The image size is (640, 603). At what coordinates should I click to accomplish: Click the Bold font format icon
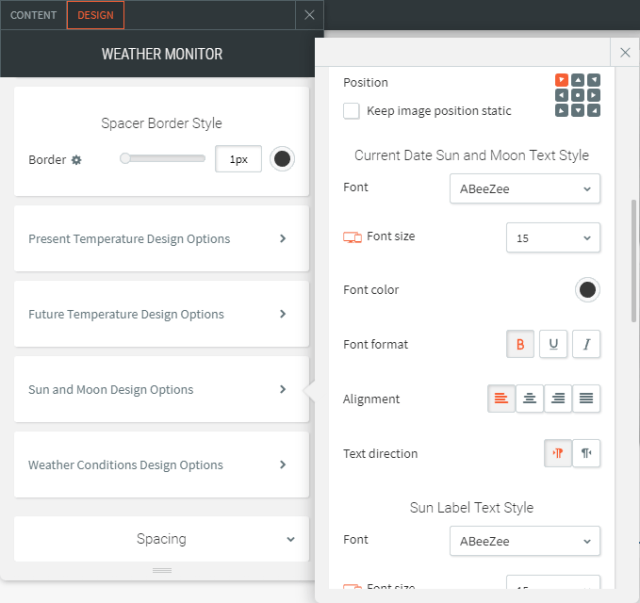tap(520, 344)
